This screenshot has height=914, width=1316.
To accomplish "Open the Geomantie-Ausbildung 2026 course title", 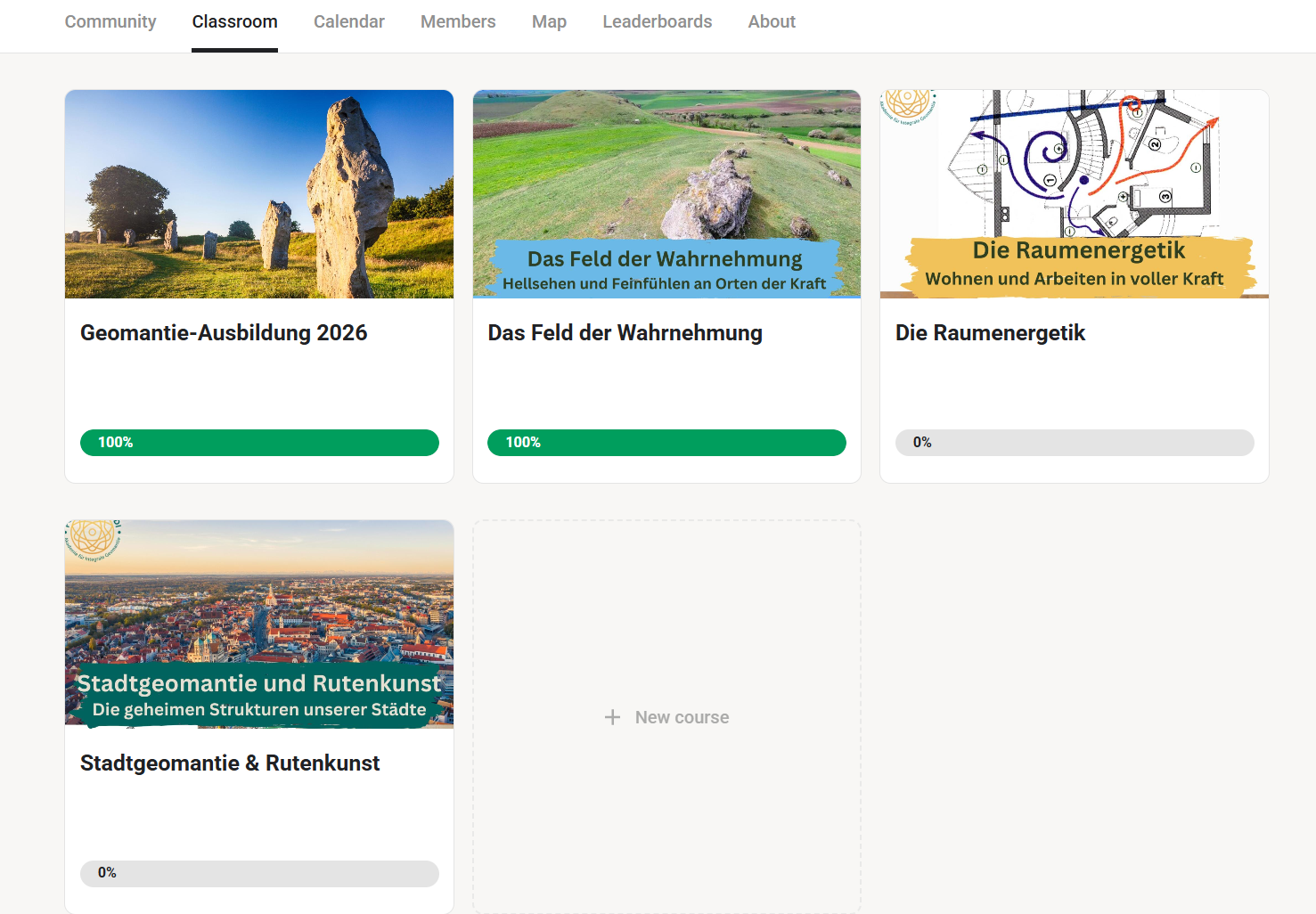I will [x=224, y=333].
